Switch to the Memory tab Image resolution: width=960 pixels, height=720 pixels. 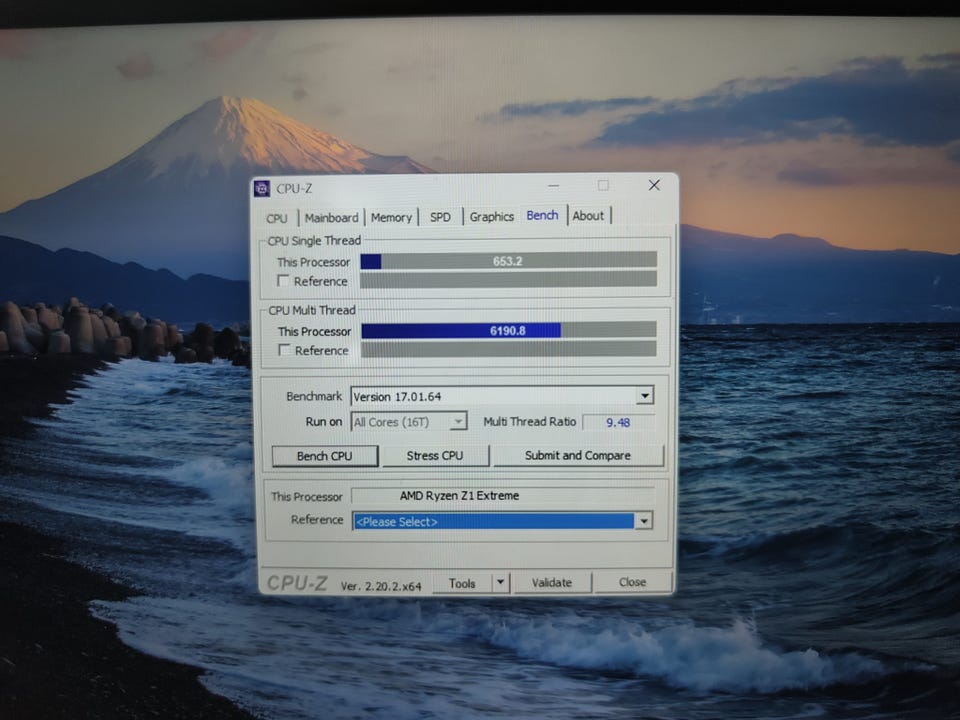[x=391, y=217]
